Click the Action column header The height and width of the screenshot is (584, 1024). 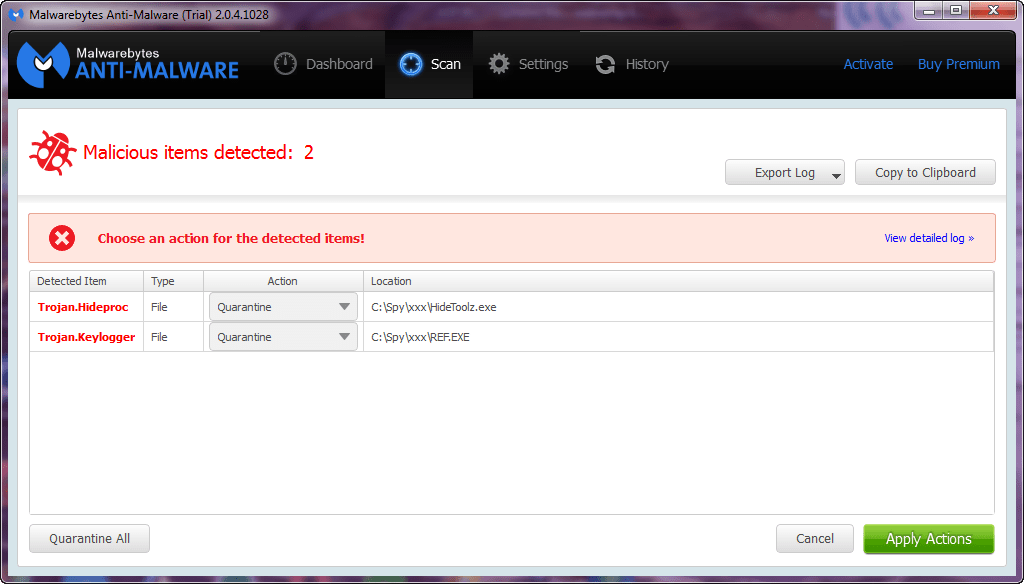coord(283,281)
